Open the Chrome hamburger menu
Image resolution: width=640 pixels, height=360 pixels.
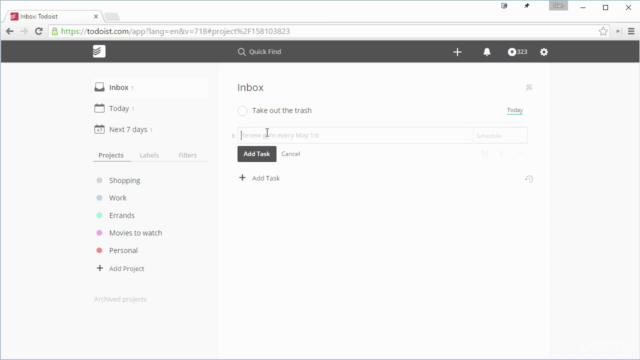[x=631, y=31]
